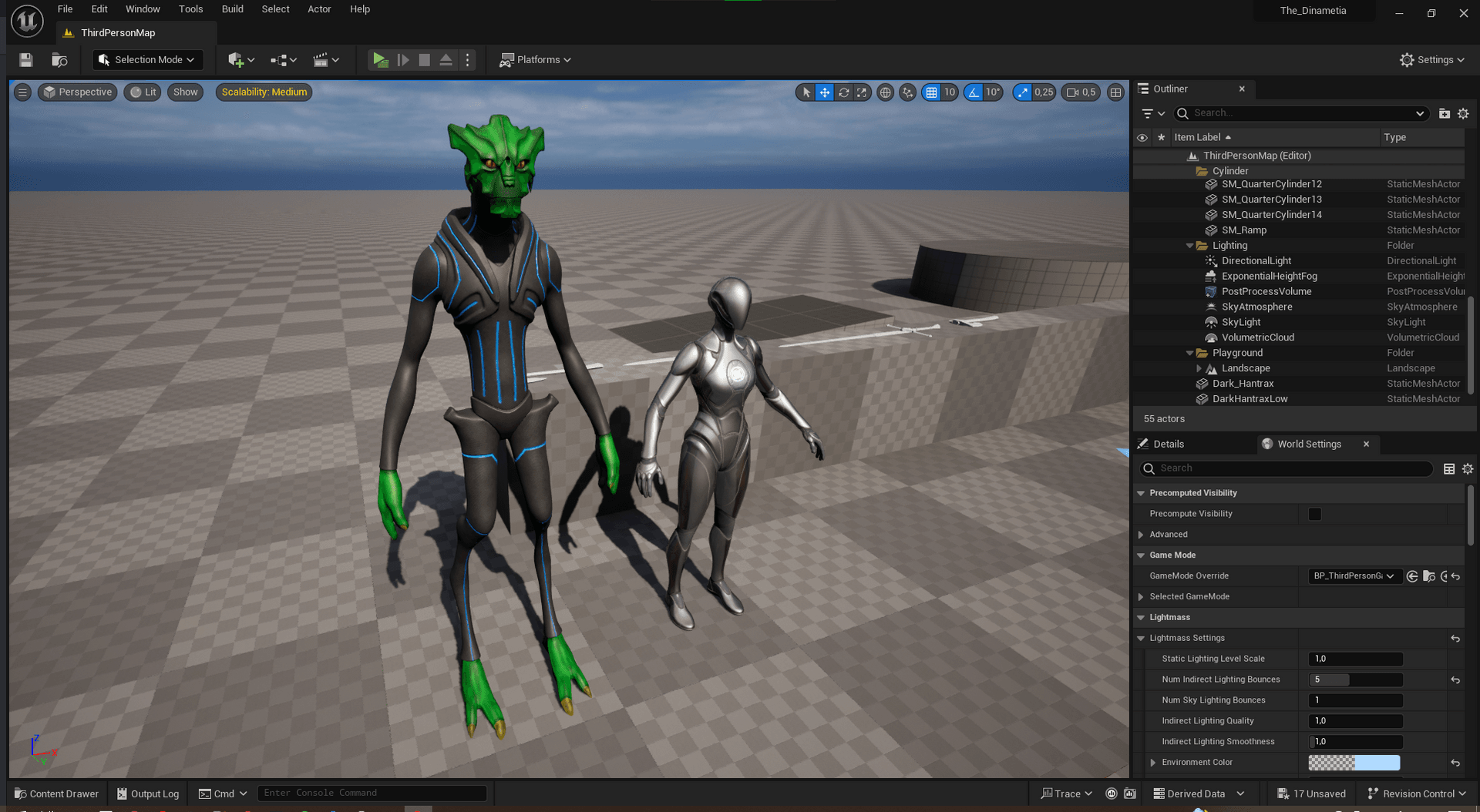Switch to the World Settings tab
Viewport: 1480px width, 812px height.
coord(1309,445)
